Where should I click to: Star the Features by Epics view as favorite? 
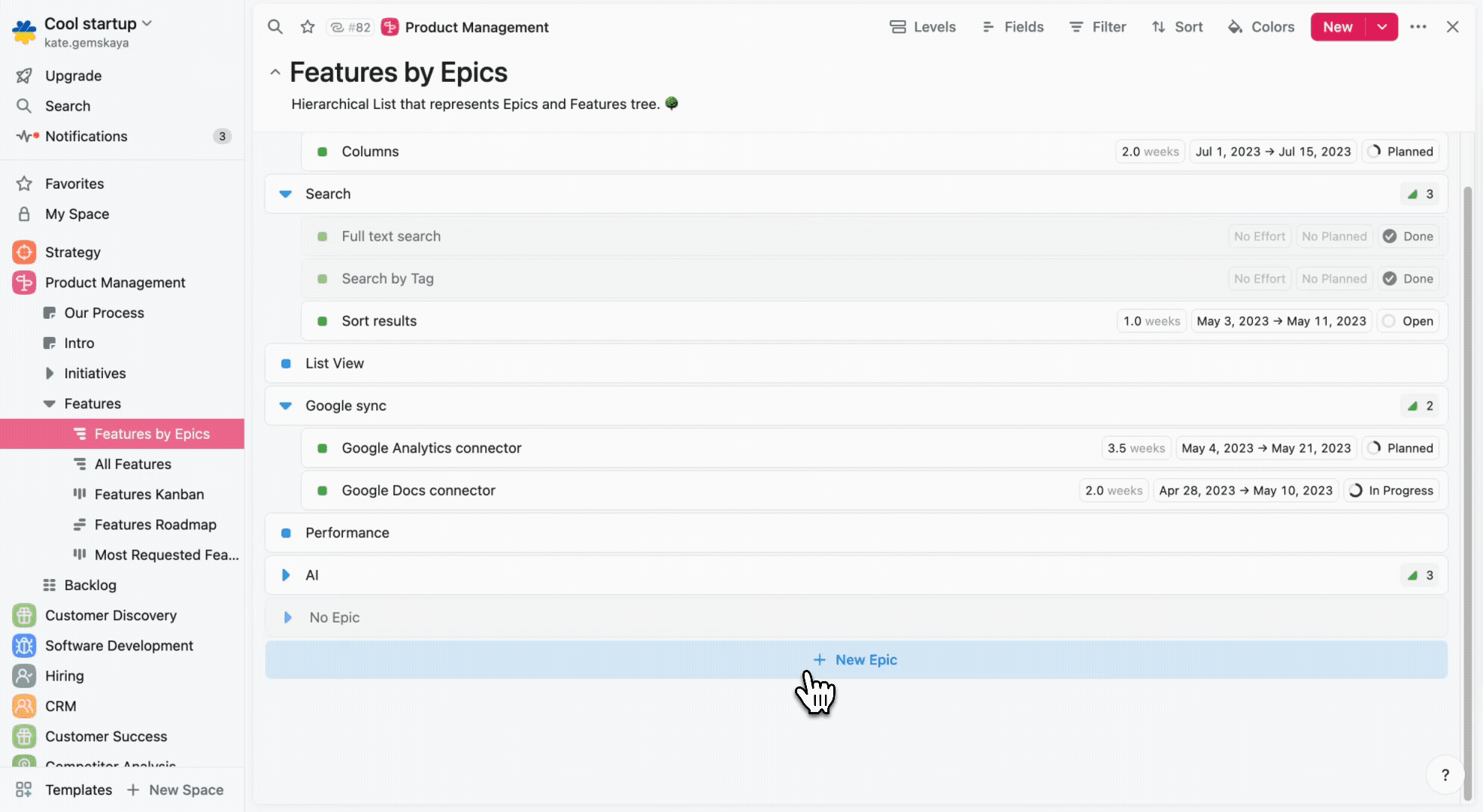307,26
